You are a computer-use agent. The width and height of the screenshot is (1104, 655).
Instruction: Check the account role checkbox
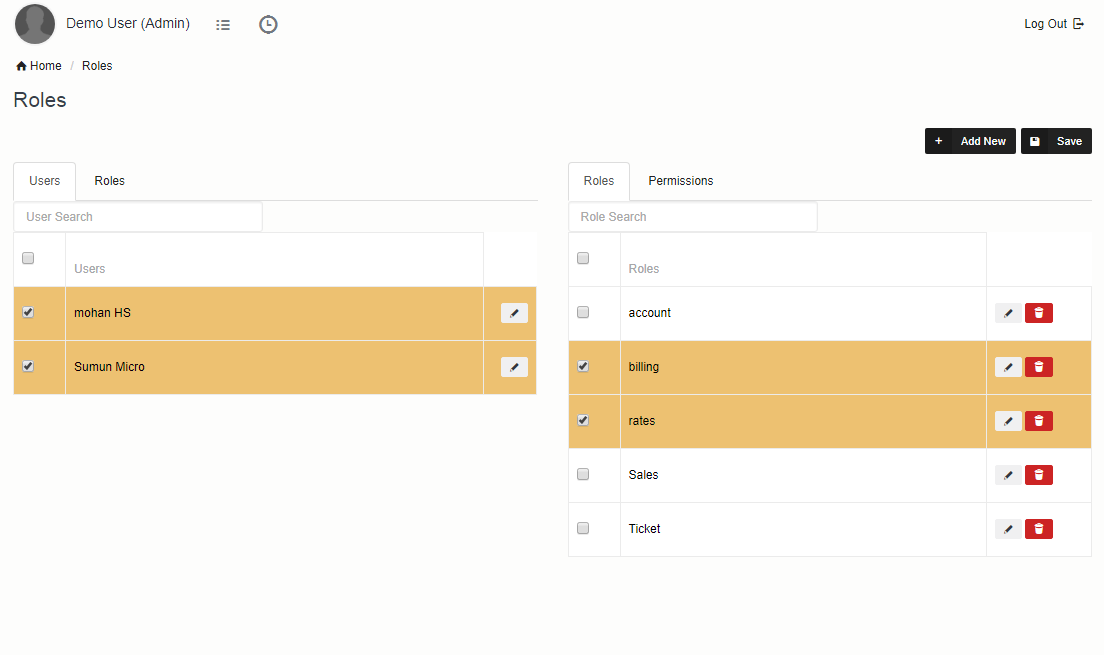point(583,312)
